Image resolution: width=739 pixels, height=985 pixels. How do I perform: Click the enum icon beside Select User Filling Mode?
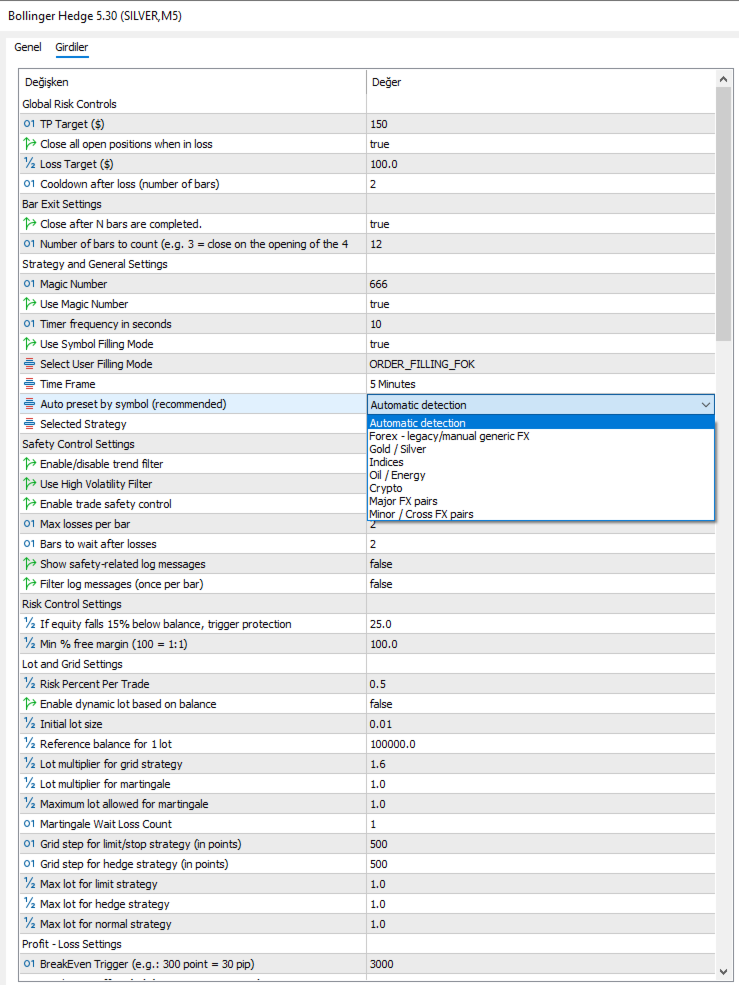pos(29,364)
